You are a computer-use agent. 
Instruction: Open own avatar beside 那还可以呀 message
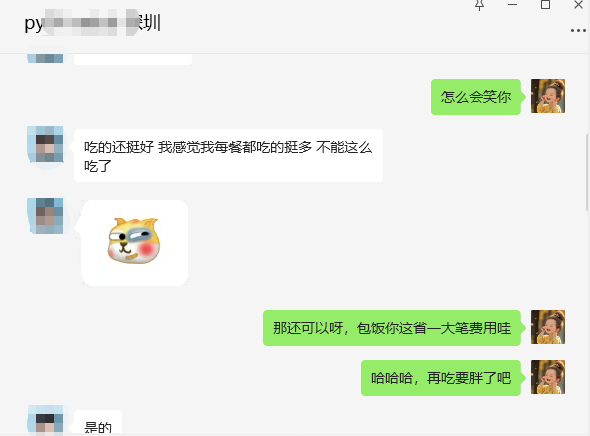click(x=548, y=327)
